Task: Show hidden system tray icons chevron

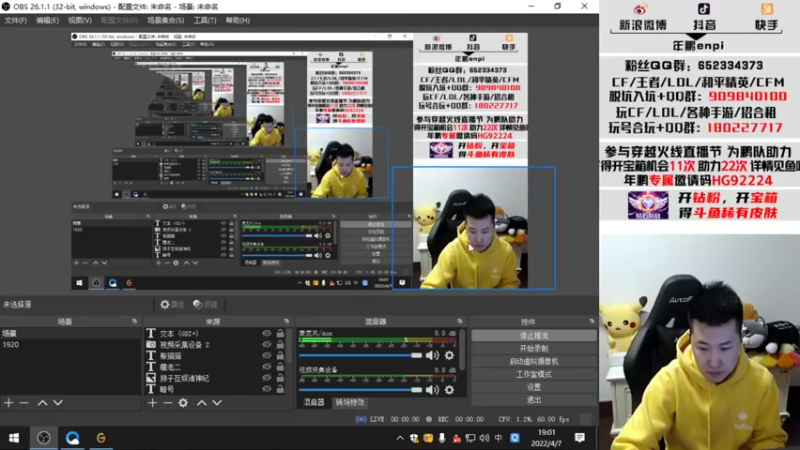Action: [400, 438]
